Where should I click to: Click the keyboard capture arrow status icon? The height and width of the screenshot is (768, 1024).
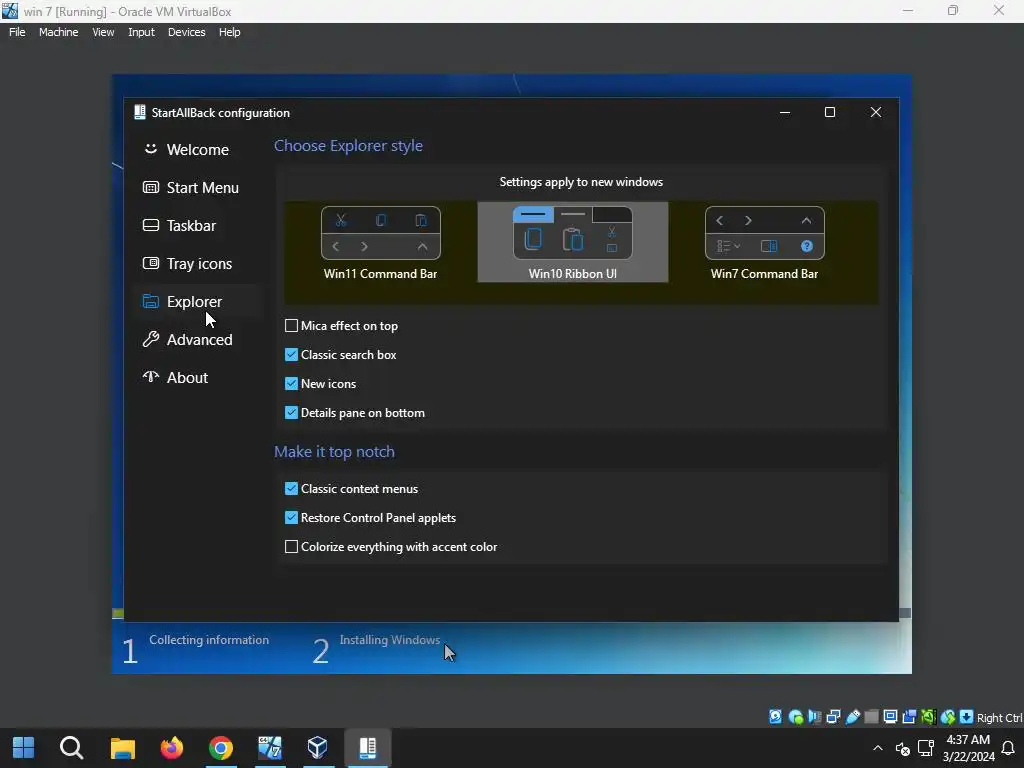(x=967, y=717)
